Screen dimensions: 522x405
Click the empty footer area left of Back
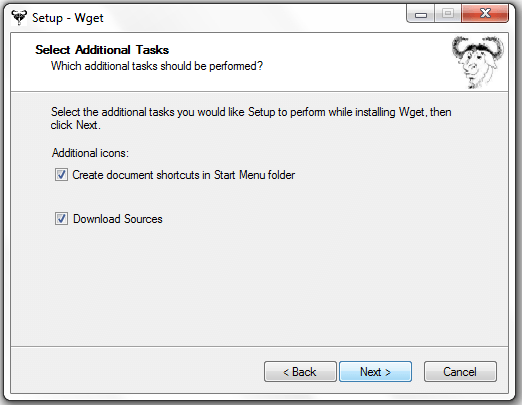coord(137,371)
